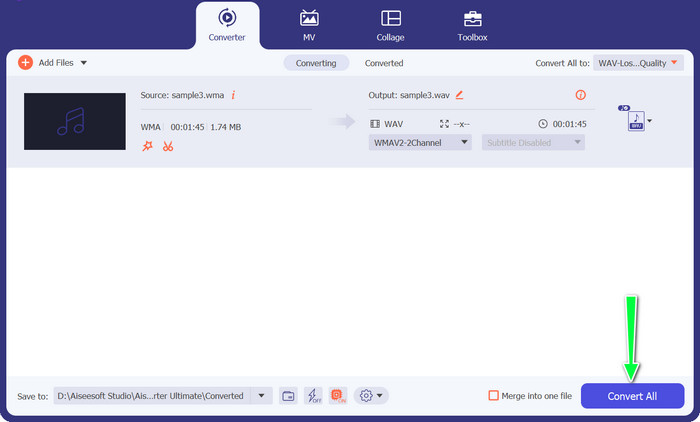Show the Converted files tab

pos(384,63)
